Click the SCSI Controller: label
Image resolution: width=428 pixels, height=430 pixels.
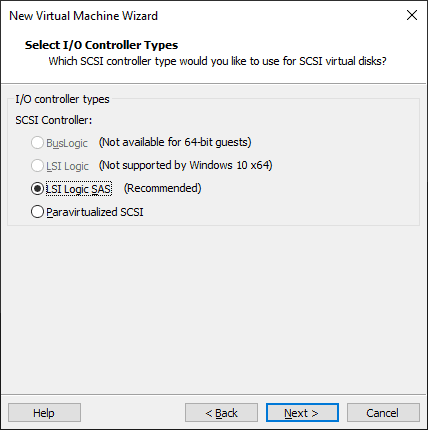coord(54,120)
